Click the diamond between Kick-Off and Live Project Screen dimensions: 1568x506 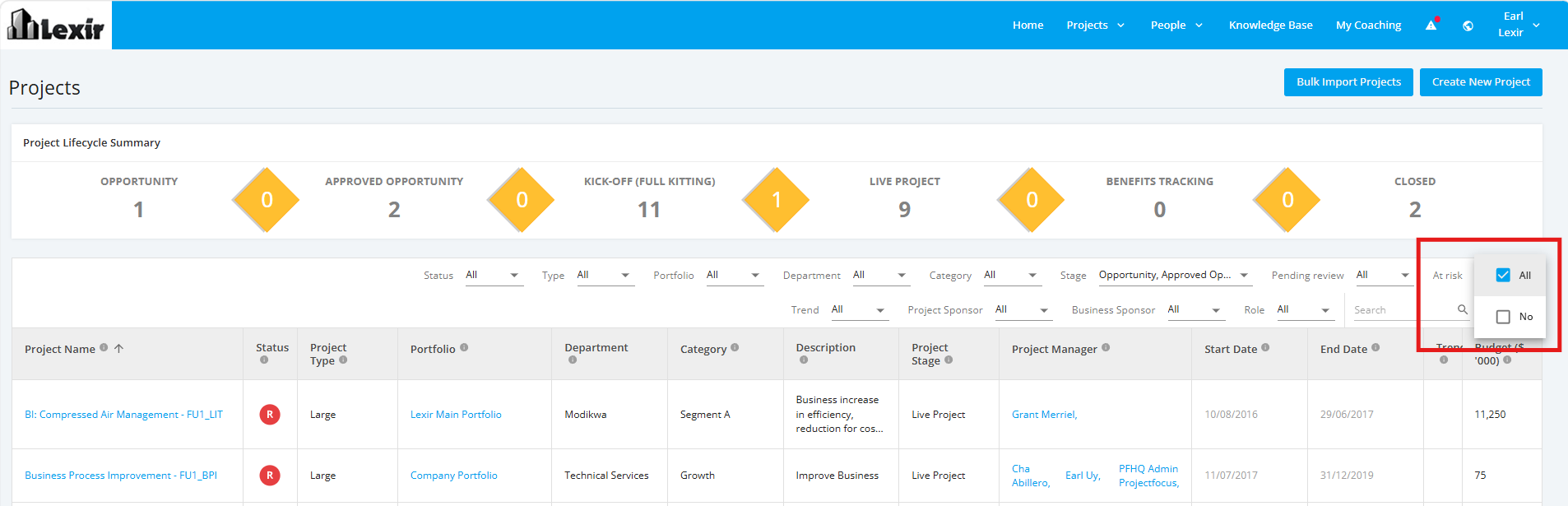[776, 200]
